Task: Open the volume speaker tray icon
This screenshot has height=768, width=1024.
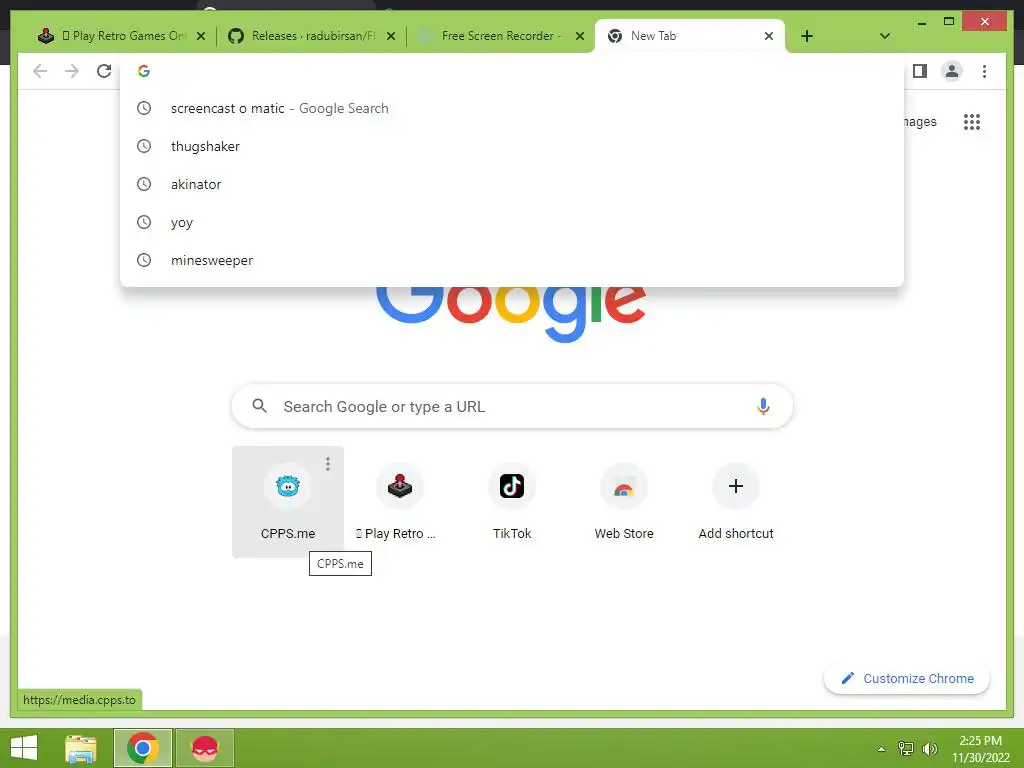Action: pos(929,749)
